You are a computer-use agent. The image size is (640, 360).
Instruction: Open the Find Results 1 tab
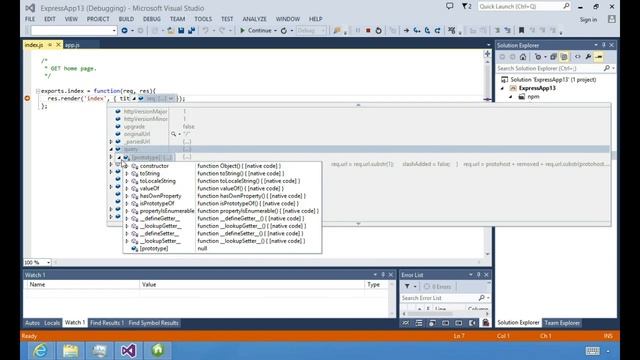tap(107, 323)
